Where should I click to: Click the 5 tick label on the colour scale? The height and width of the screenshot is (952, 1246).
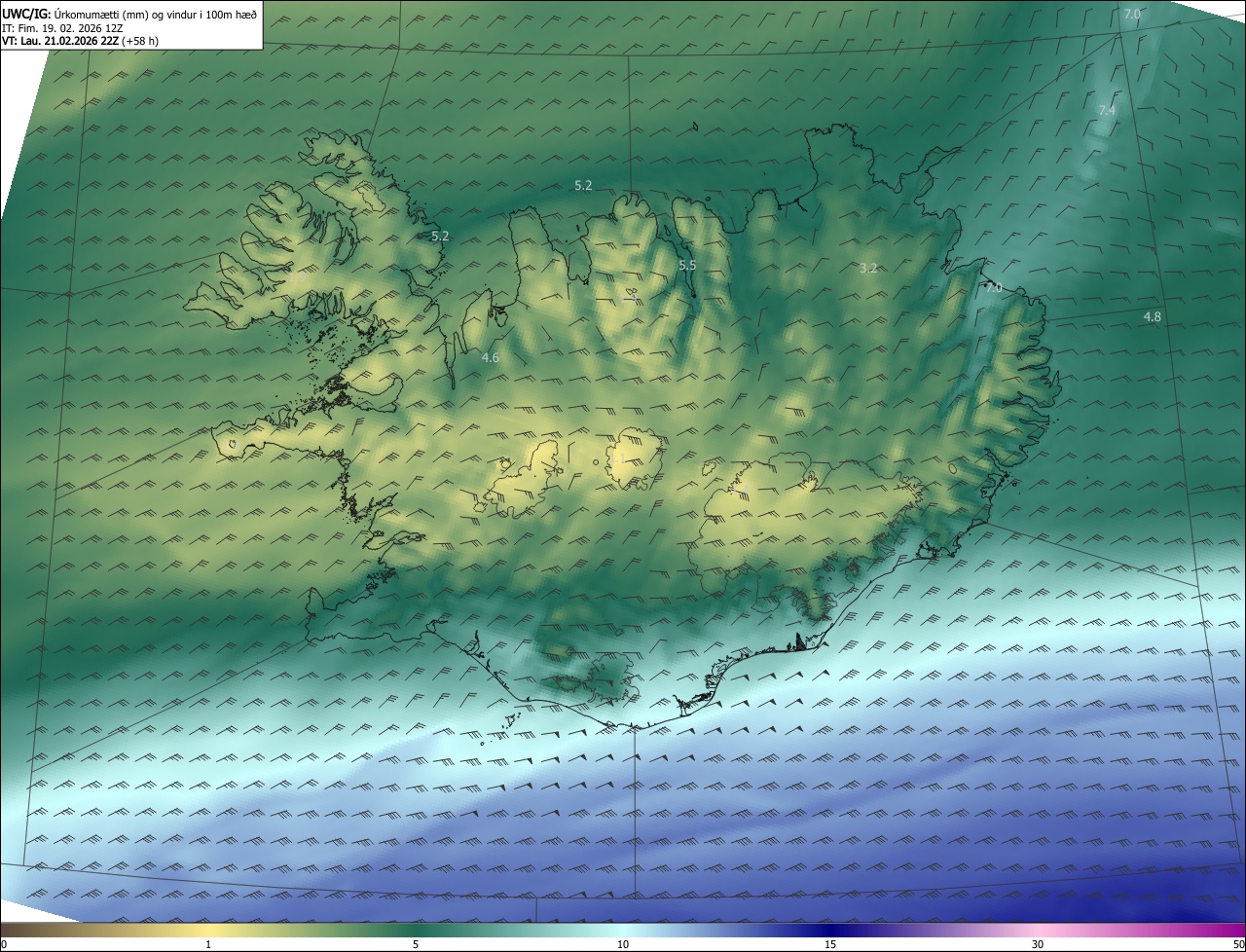(416, 945)
